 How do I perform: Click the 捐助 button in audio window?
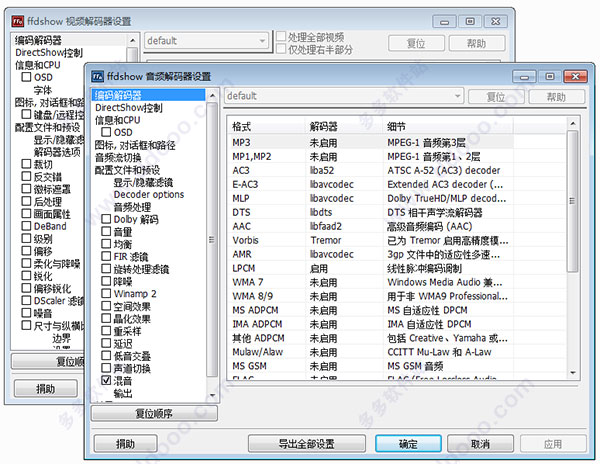click(126, 443)
